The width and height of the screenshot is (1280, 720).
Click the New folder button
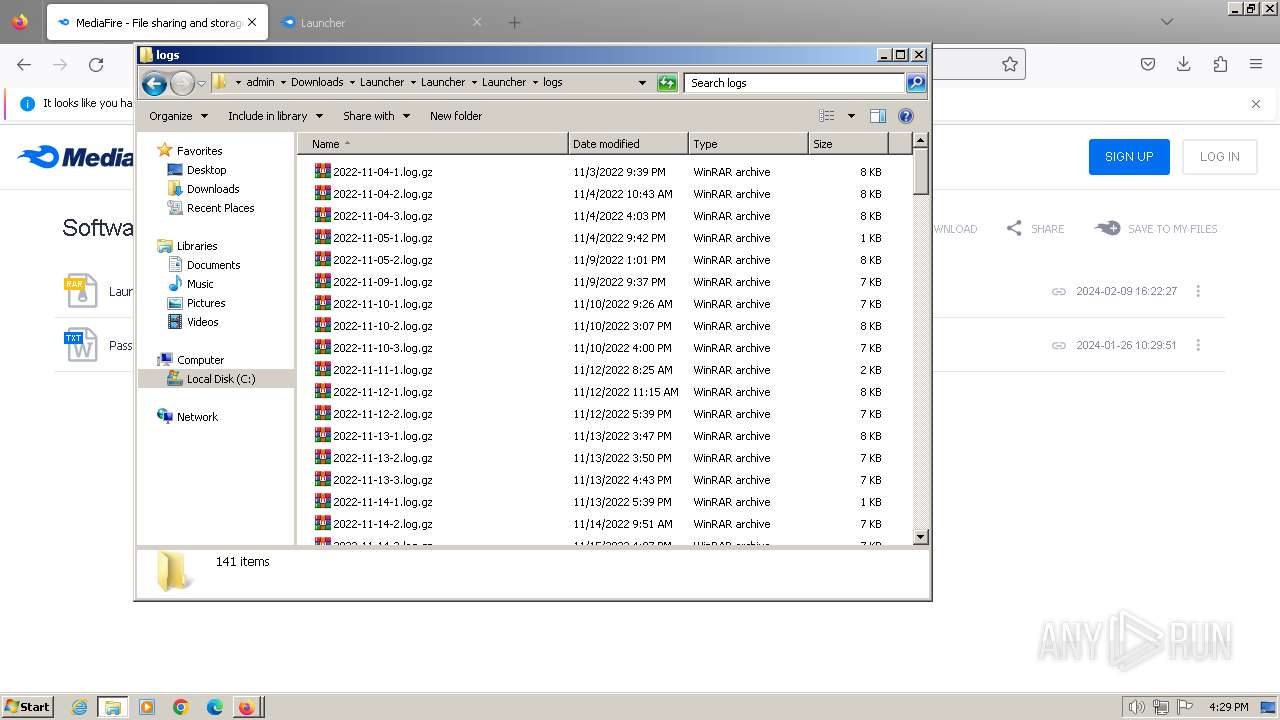(456, 116)
